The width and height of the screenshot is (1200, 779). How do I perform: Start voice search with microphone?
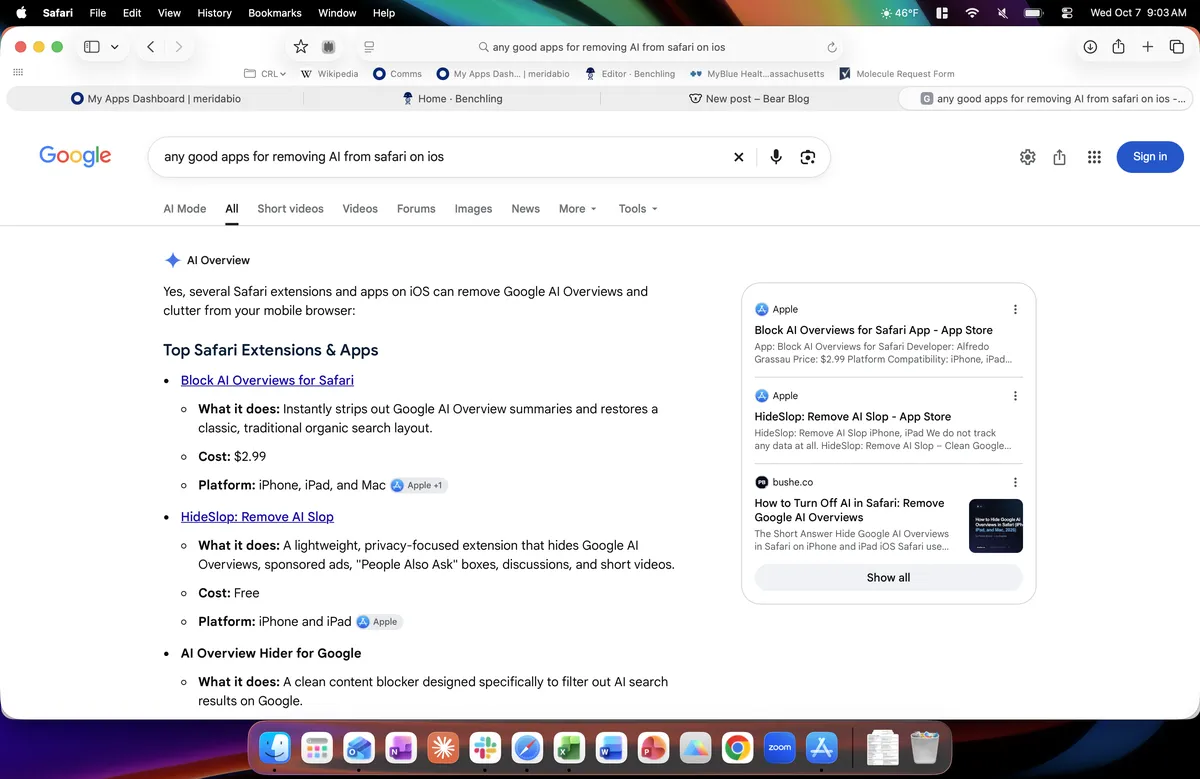(x=776, y=157)
